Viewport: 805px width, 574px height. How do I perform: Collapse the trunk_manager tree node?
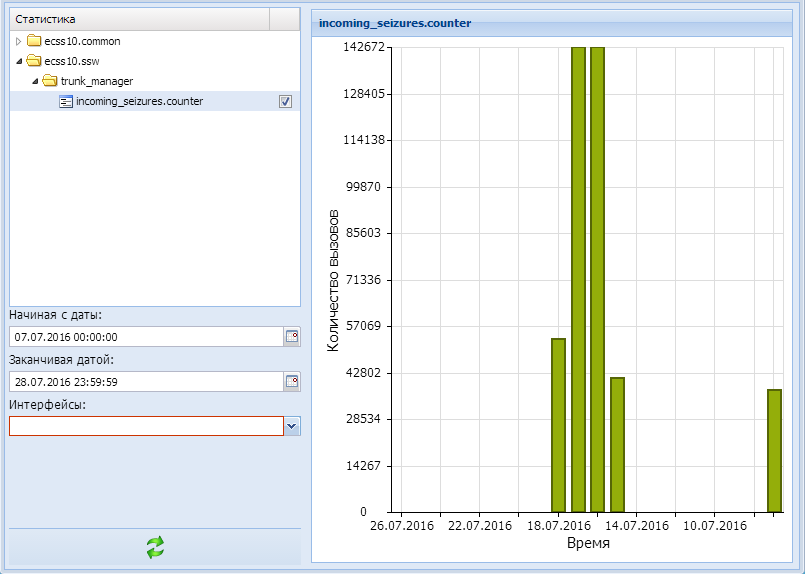[x=33, y=81]
